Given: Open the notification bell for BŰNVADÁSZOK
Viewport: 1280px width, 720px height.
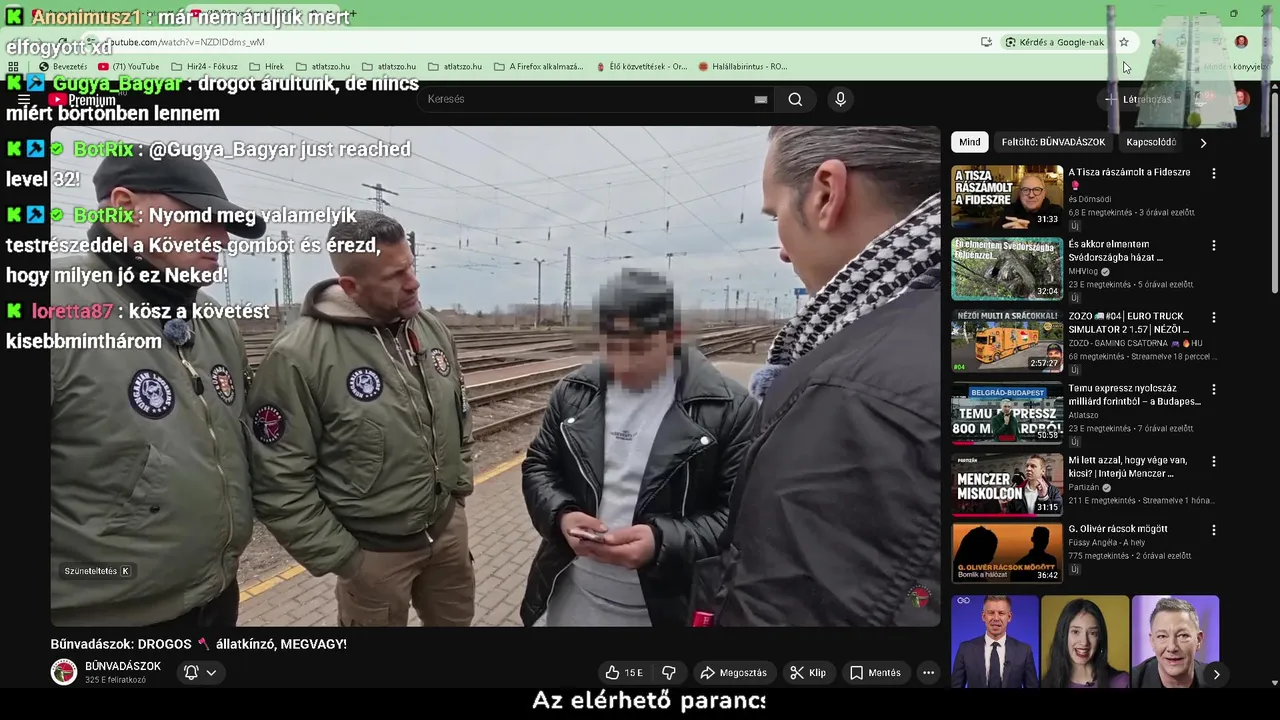Looking at the screenshot, I should point(191,673).
